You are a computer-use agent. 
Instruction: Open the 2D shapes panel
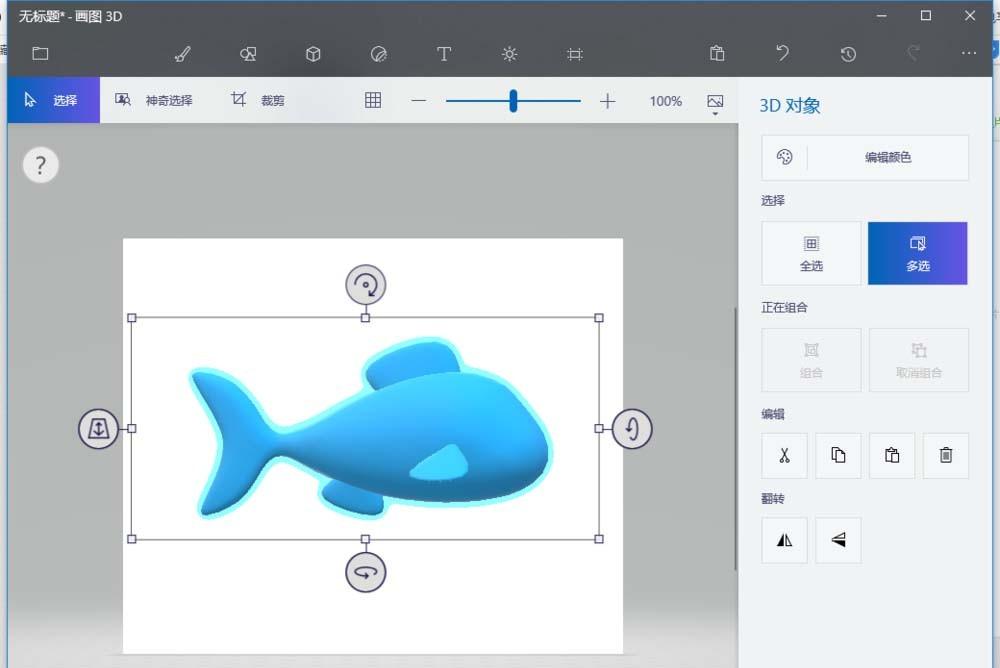coord(247,54)
